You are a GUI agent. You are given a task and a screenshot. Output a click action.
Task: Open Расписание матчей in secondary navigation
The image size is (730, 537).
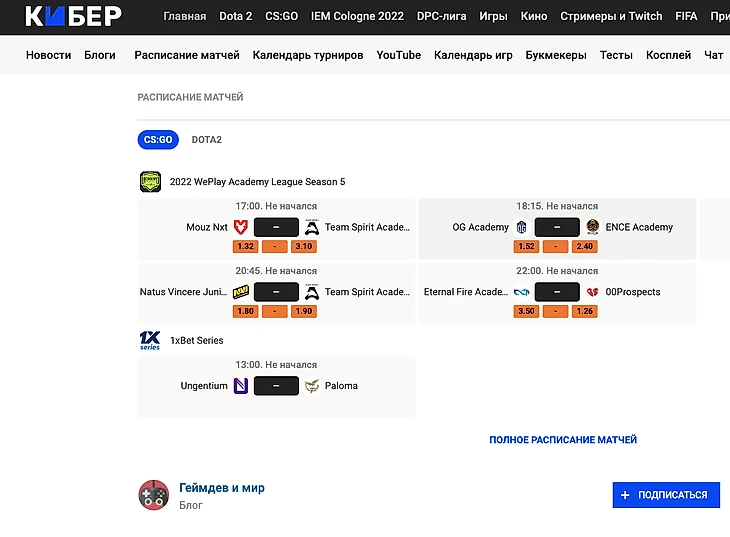pyautogui.click(x=187, y=55)
